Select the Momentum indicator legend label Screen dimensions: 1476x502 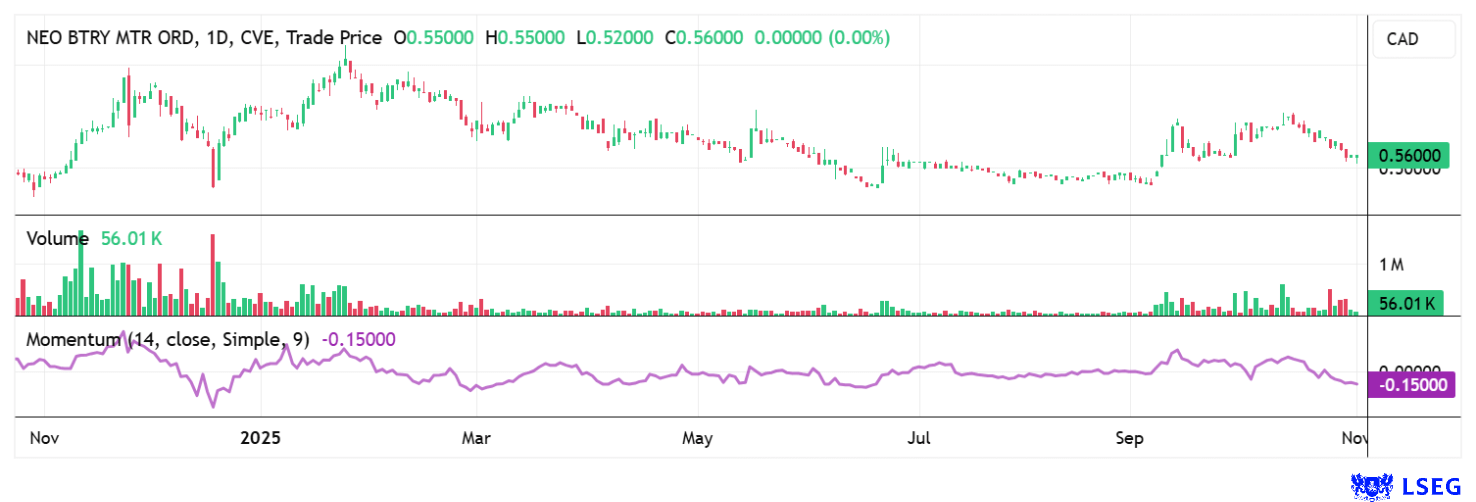coord(167,339)
